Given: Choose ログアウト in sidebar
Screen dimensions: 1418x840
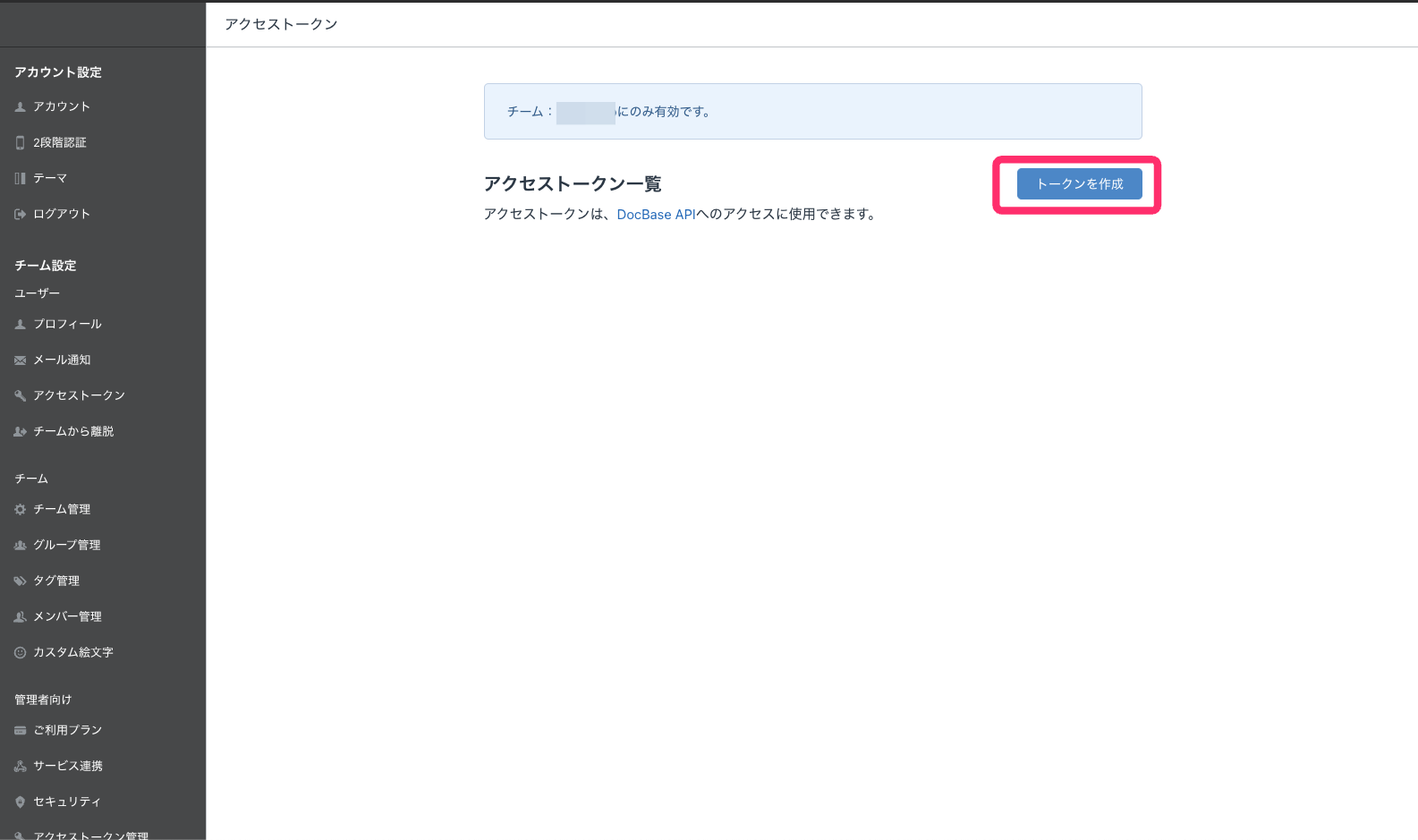Looking at the screenshot, I should [62, 214].
